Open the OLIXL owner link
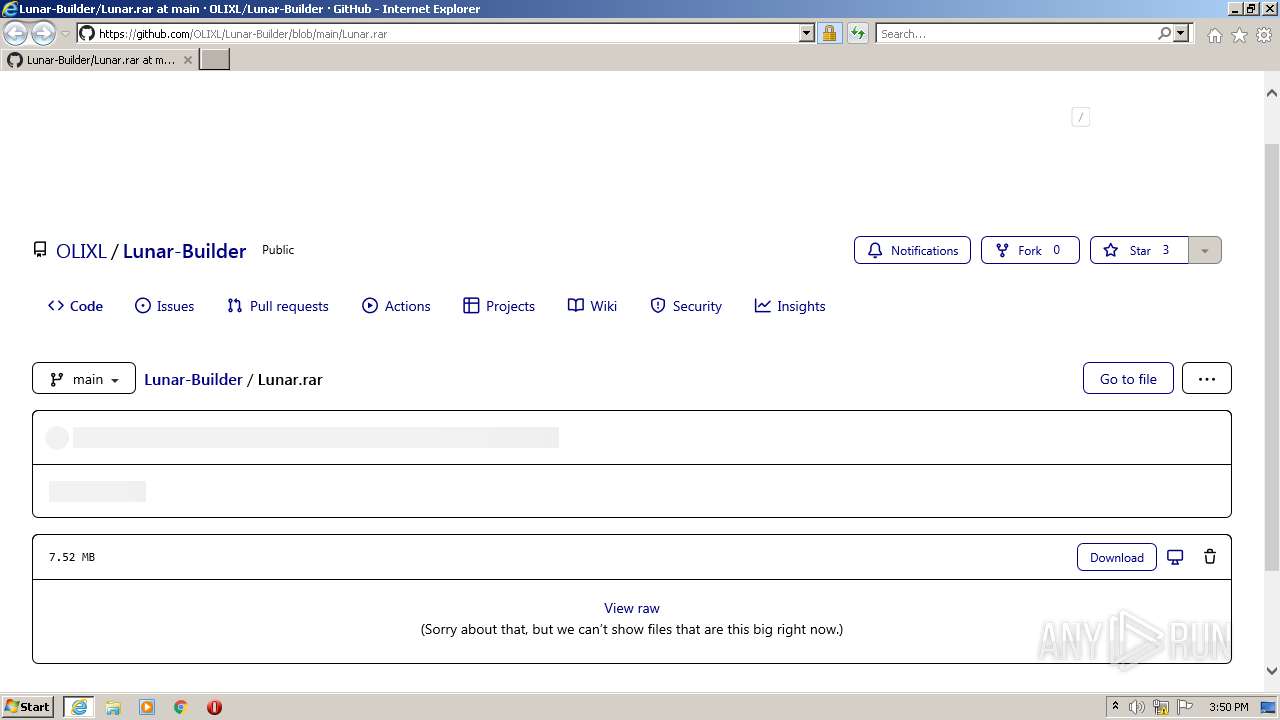This screenshot has width=1280, height=720. [81, 251]
